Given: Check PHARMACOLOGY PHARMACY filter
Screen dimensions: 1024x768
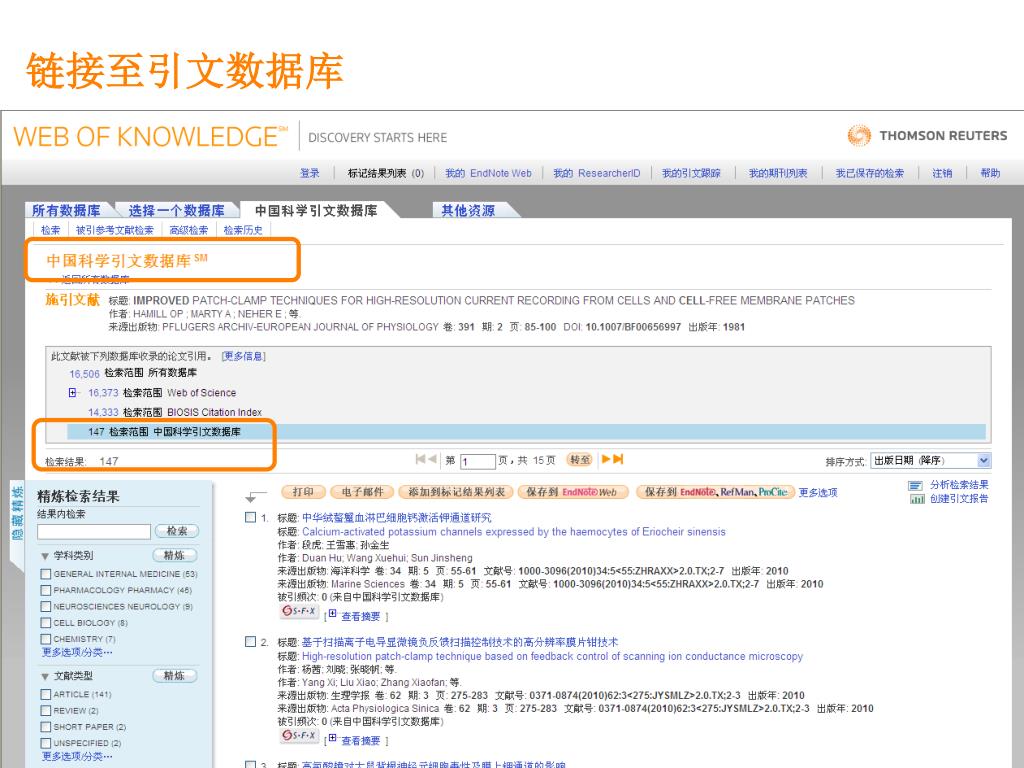Looking at the screenshot, I should pyautogui.click(x=46, y=590).
